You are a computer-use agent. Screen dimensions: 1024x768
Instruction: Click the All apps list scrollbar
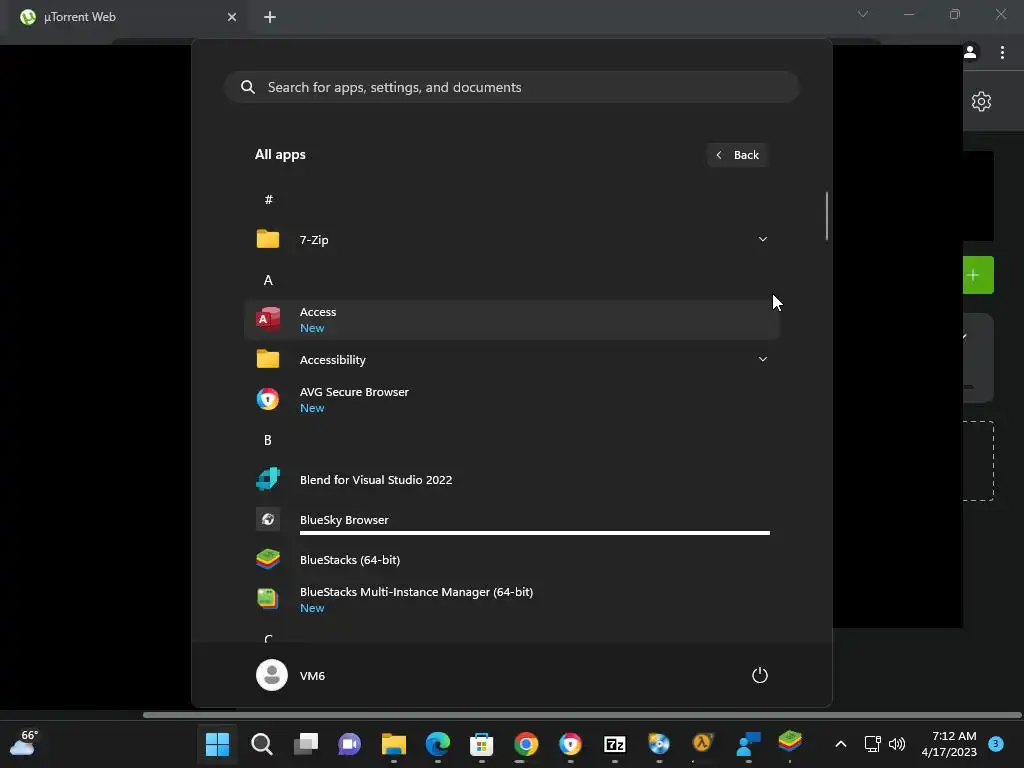pyautogui.click(x=827, y=216)
